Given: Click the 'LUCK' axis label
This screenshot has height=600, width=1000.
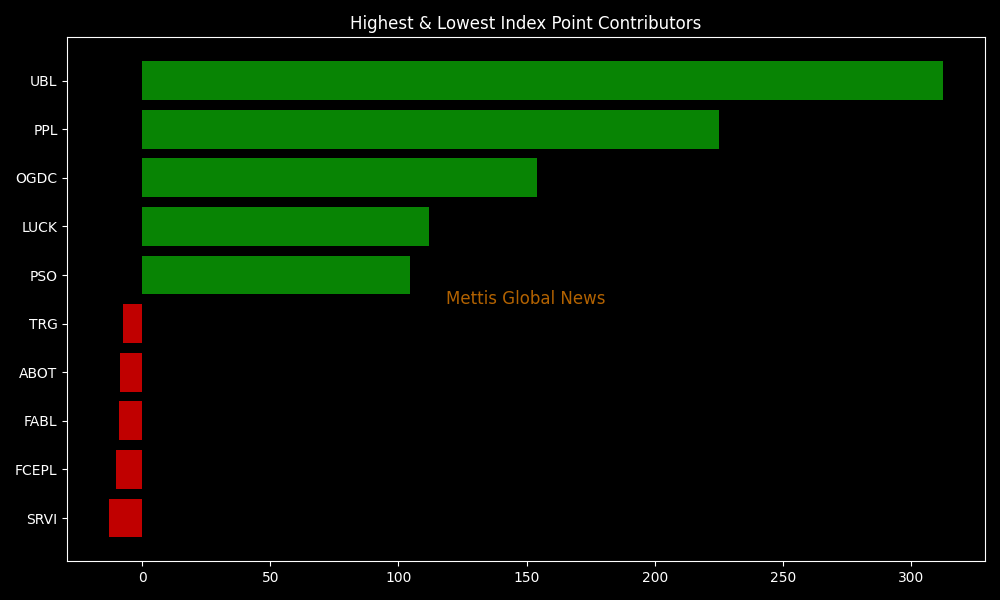Looking at the screenshot, I should click(40, 228).
